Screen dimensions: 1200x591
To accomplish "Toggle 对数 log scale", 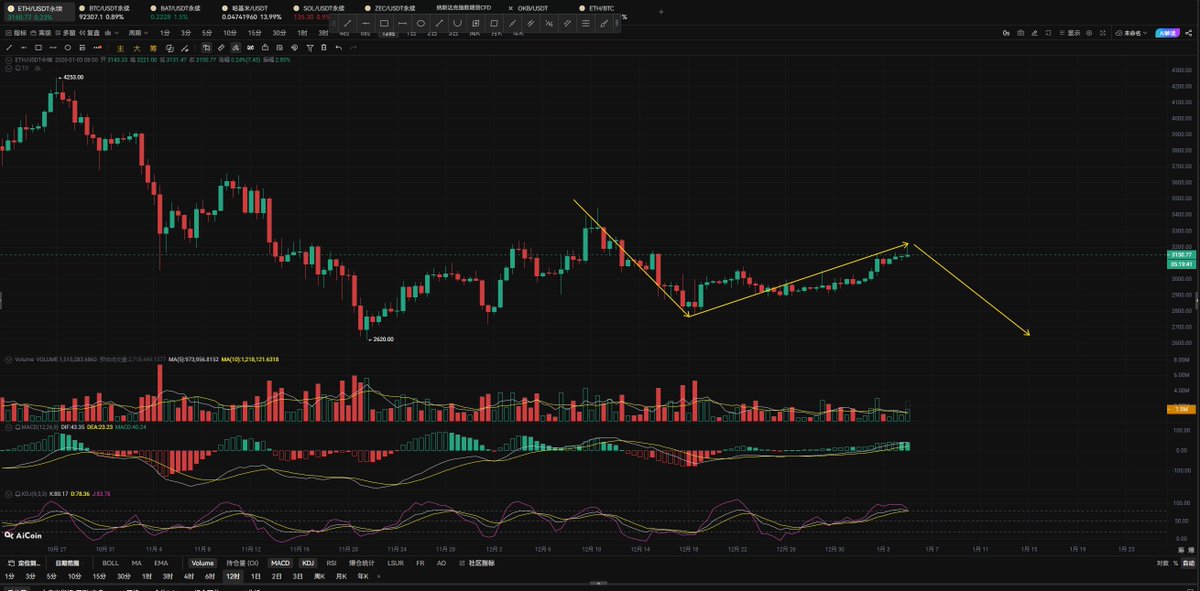I will click(1162, 563).
